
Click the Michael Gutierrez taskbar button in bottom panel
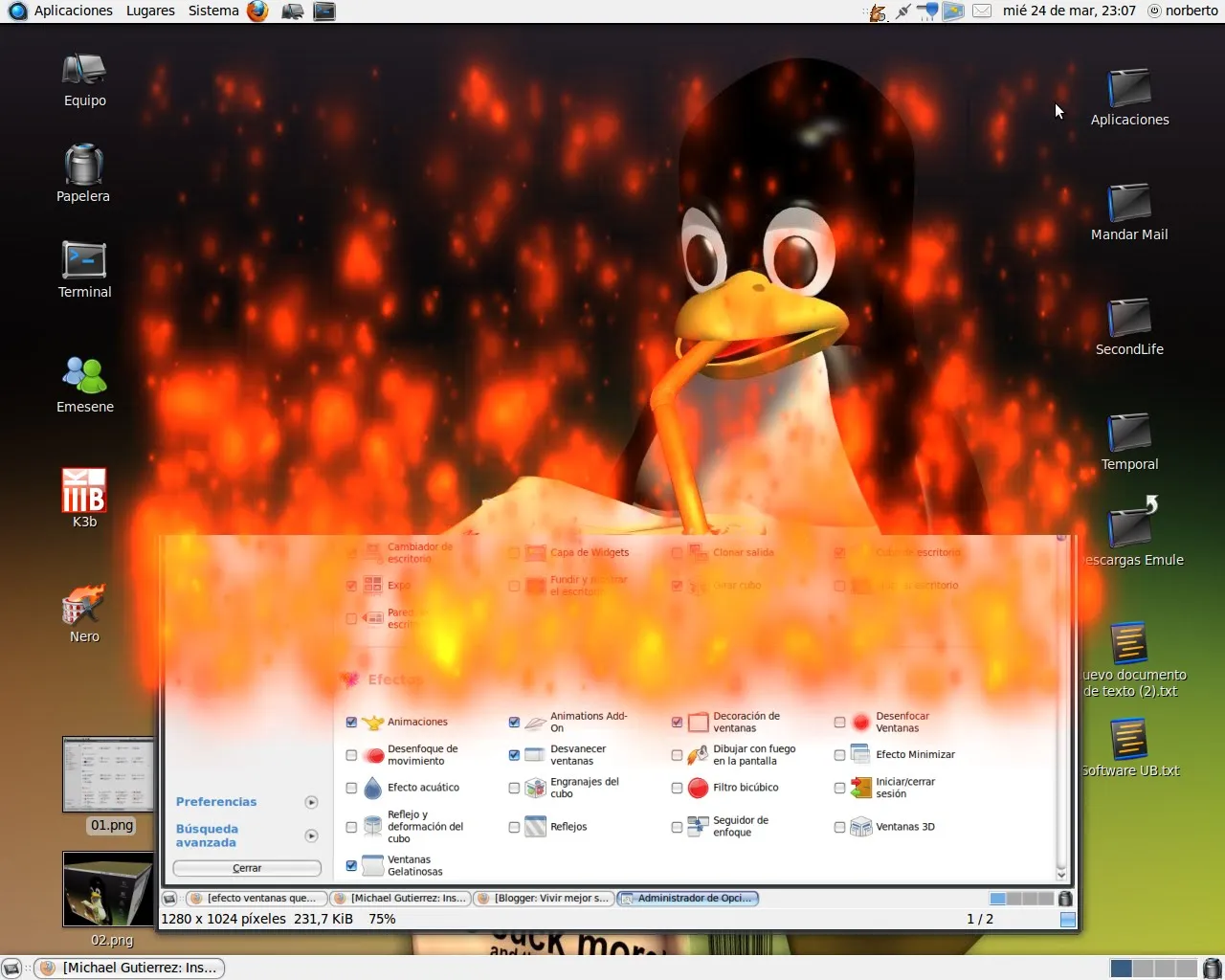click(130, 968)
